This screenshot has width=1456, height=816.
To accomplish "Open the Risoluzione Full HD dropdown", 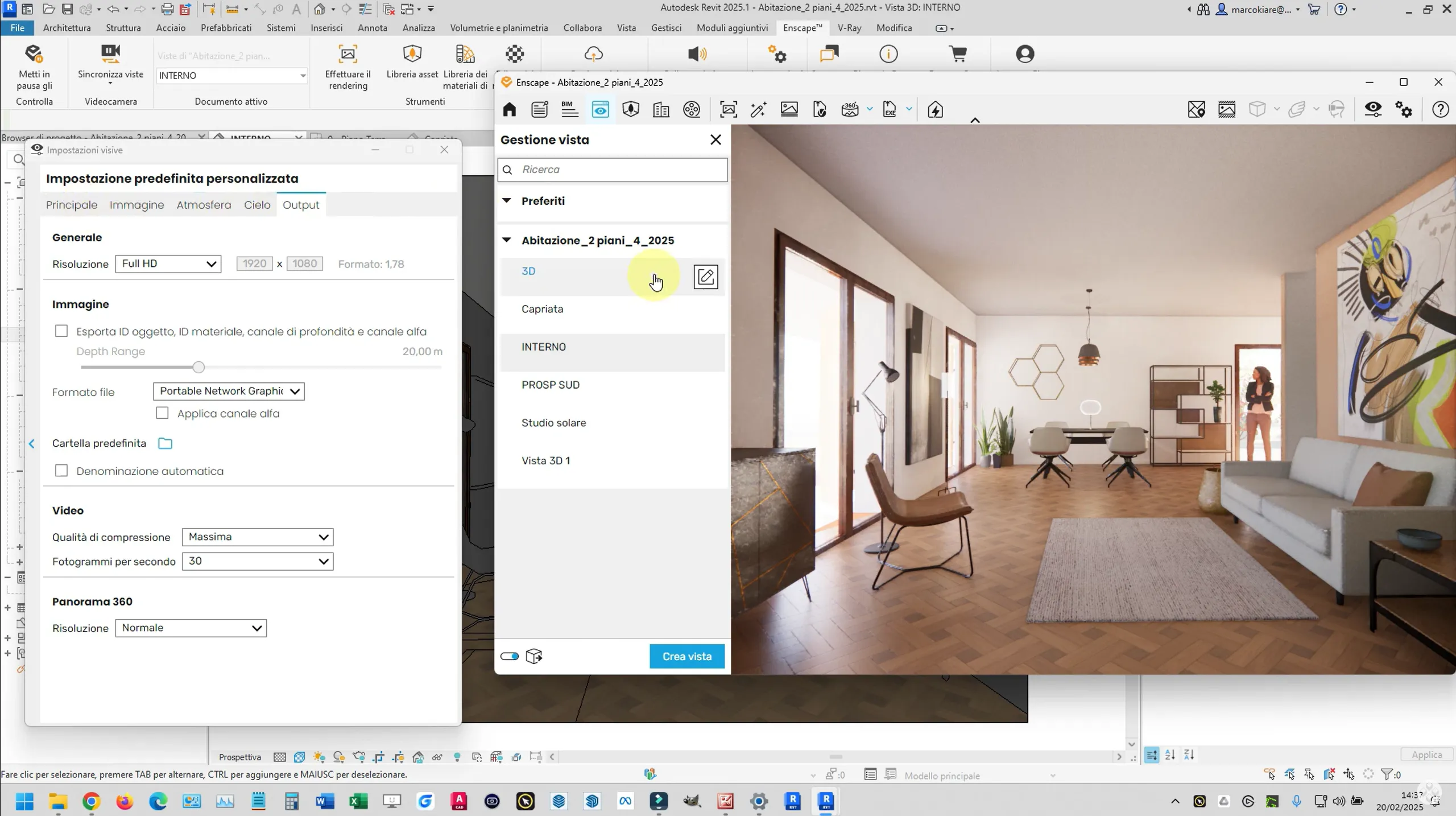I will tap(168, 264).
